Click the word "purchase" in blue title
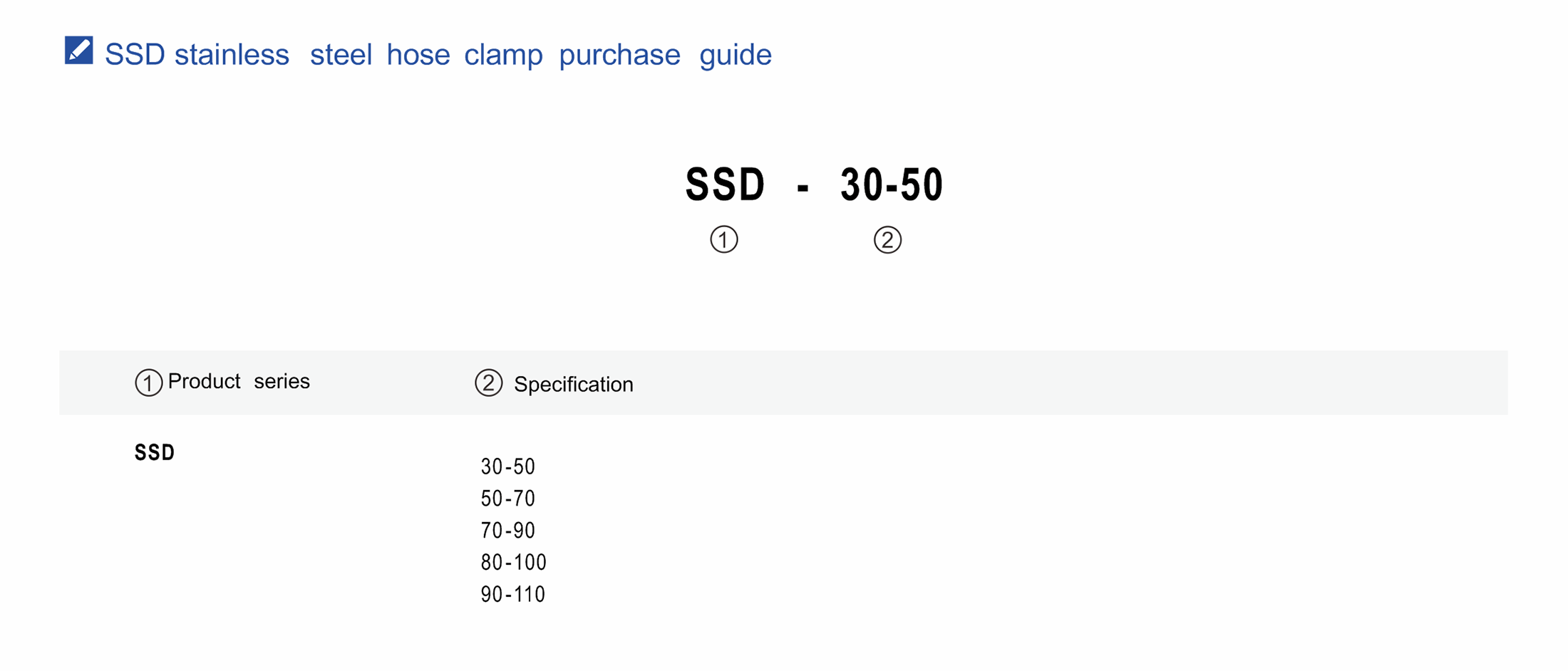This screenshot has height=671, width=1568. (619, 55)
